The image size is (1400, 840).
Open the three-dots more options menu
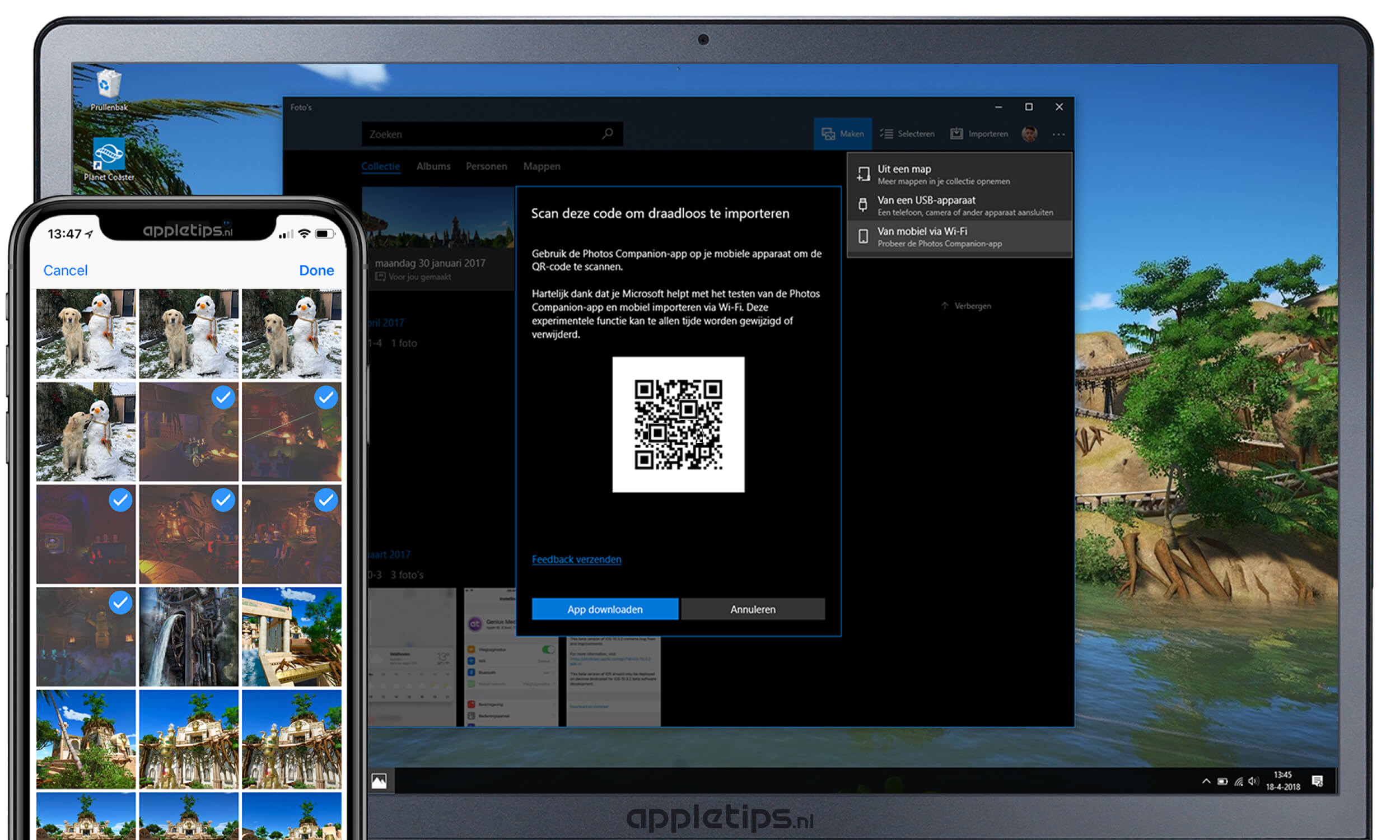click(1058, 134)
